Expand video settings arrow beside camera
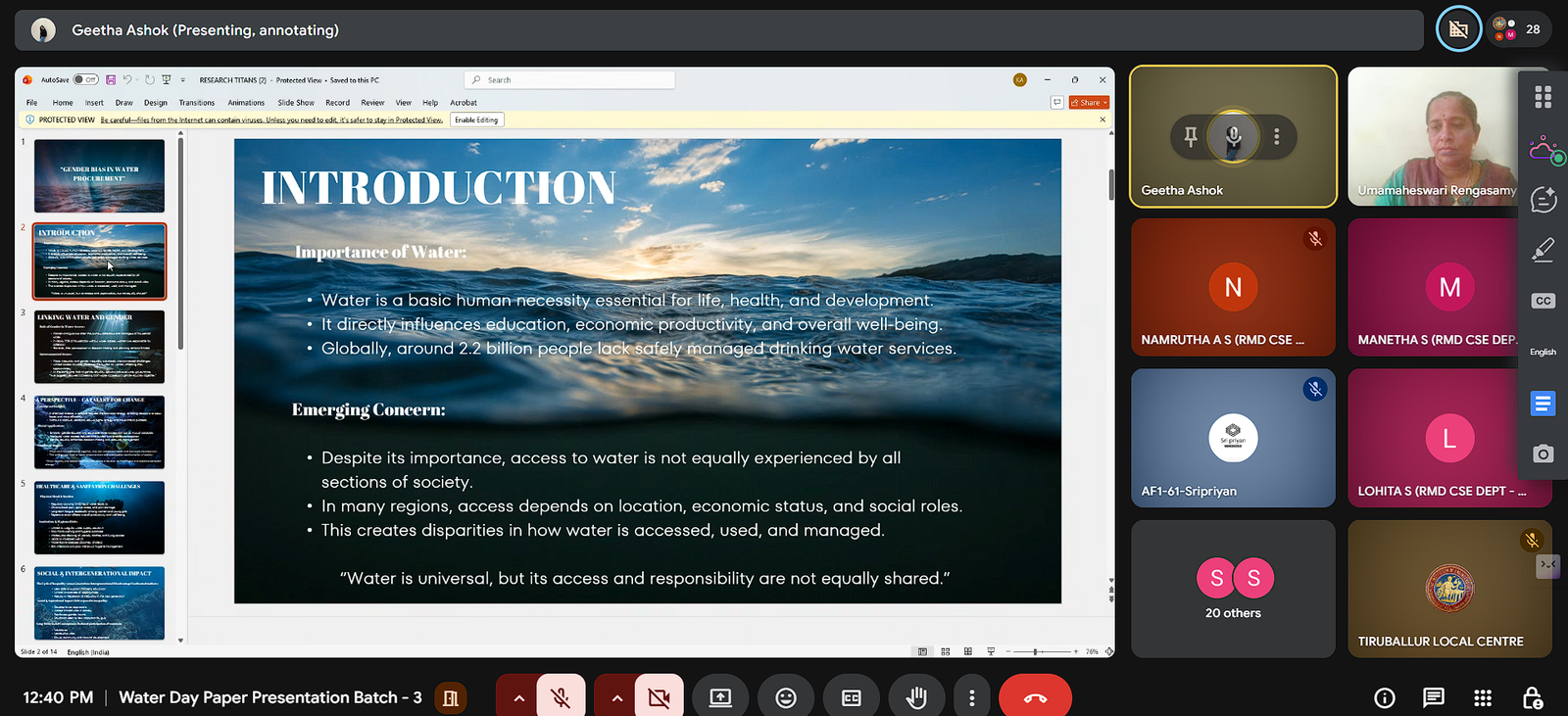The height and width of the screenshot is (716, 1568). (x=616, y=697)
